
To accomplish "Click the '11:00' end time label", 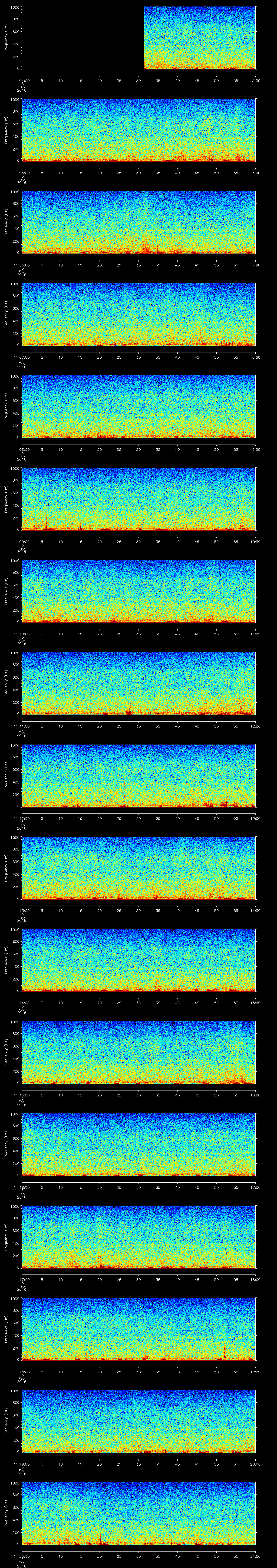I will click(256, 634).
